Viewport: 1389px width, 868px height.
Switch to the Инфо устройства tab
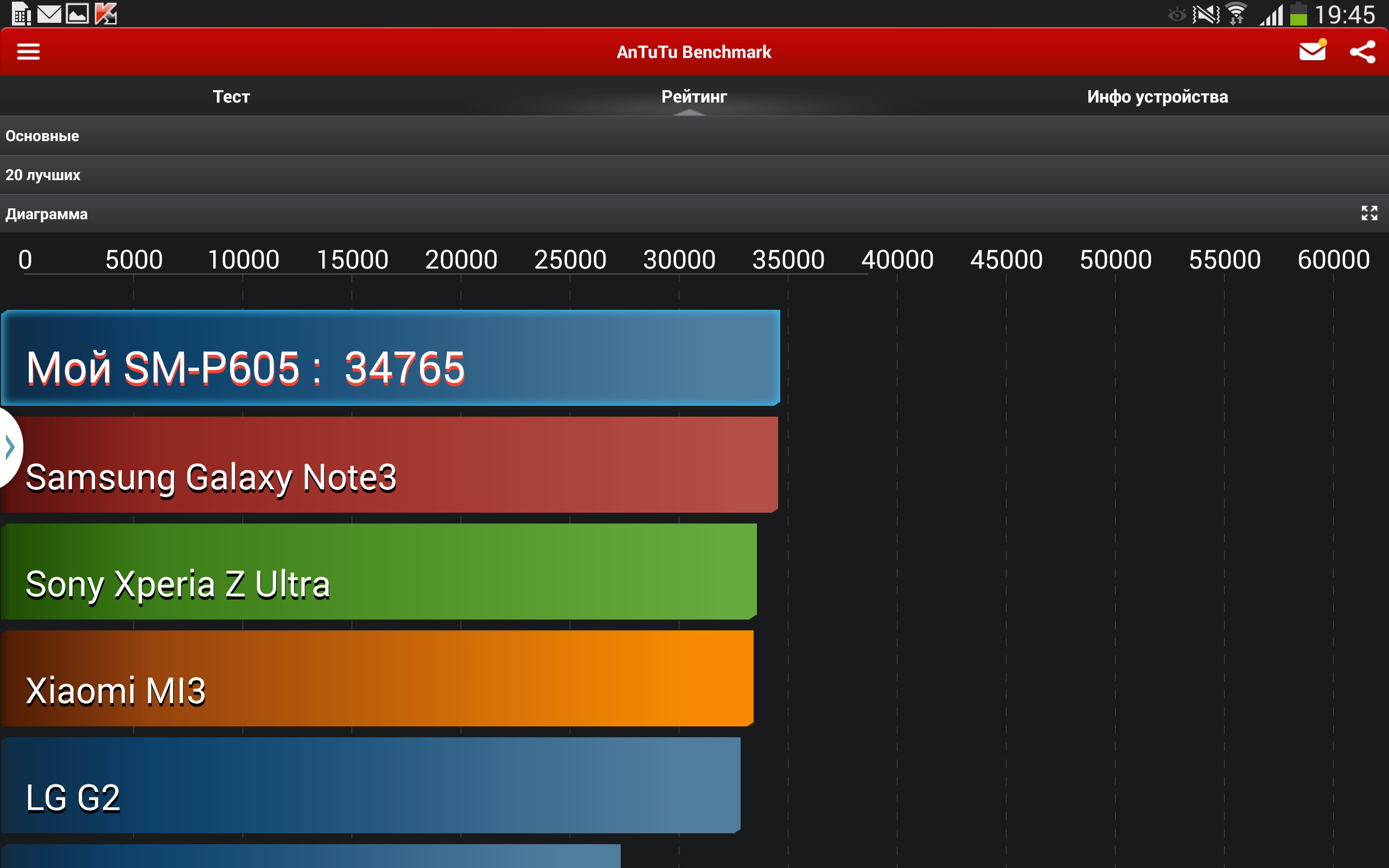(1157, 97)
